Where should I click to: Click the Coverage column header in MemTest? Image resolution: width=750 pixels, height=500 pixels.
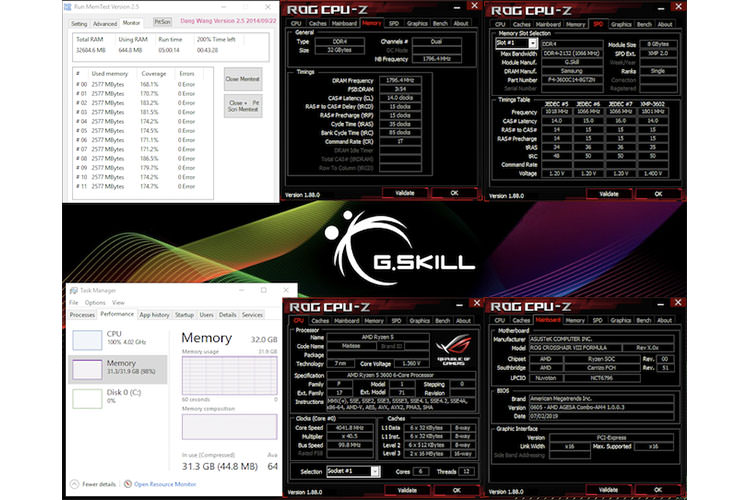(x=154, y=74)
